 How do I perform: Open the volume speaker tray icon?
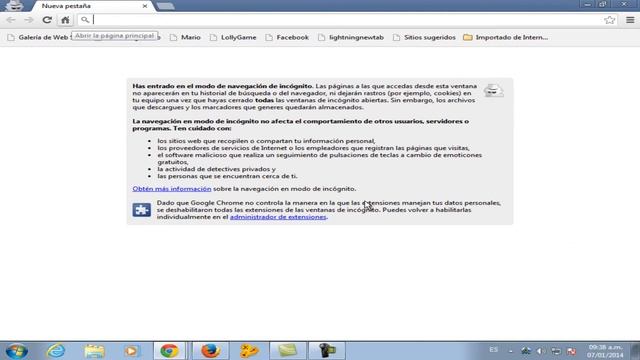pos(540,351)
